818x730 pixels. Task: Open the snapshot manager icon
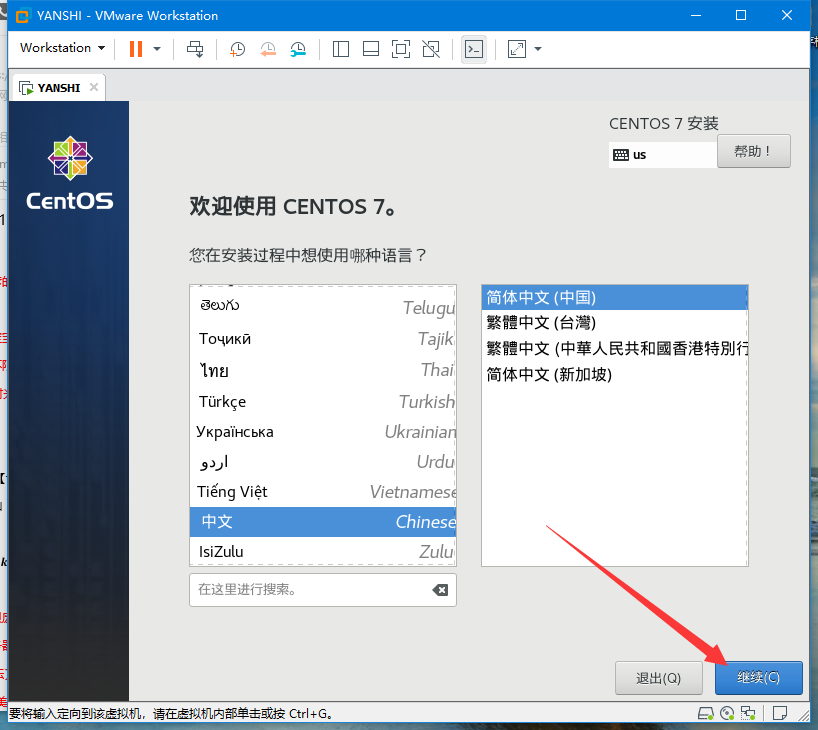coord(299,48)
